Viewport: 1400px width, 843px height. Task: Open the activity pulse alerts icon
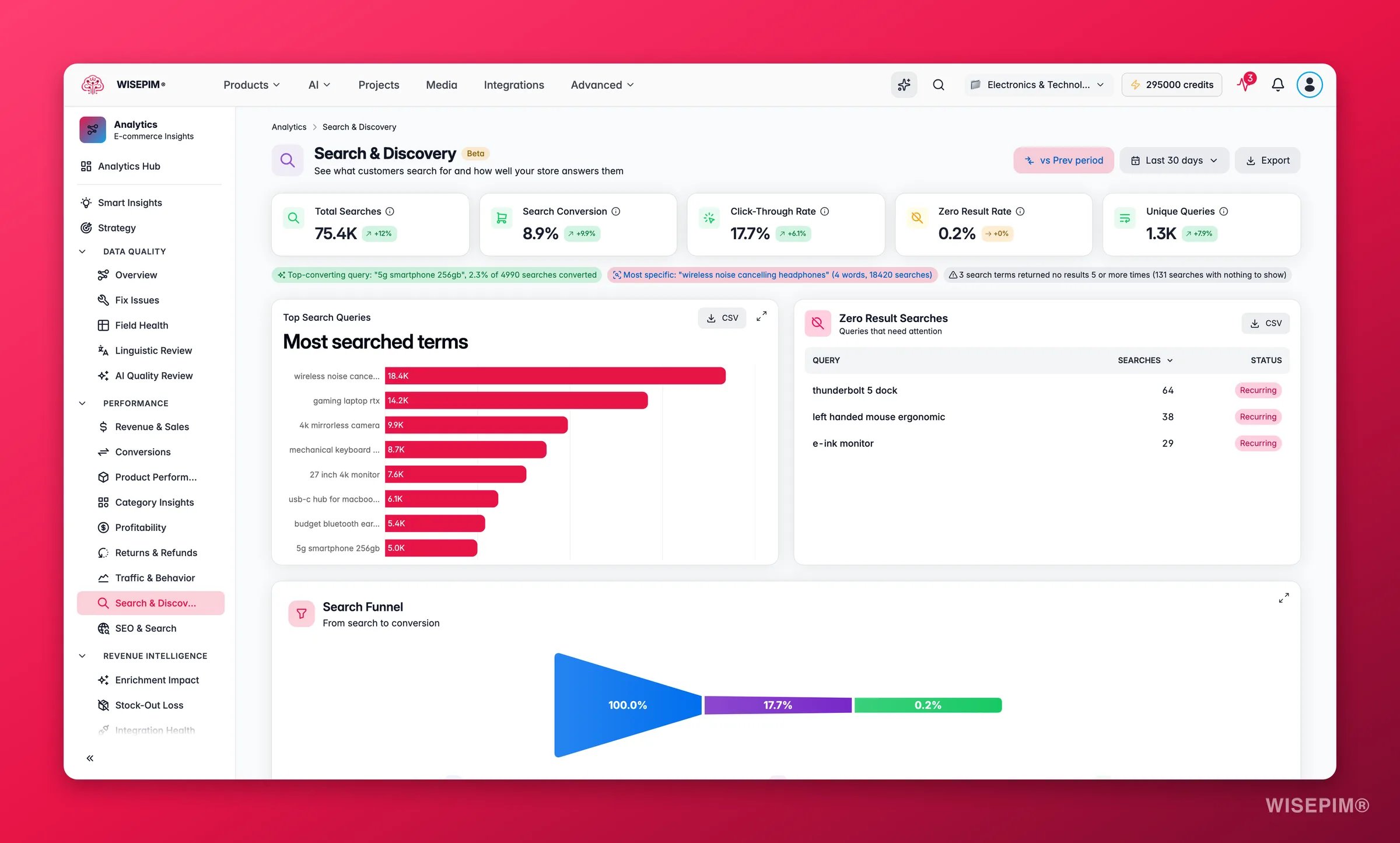1245,84
